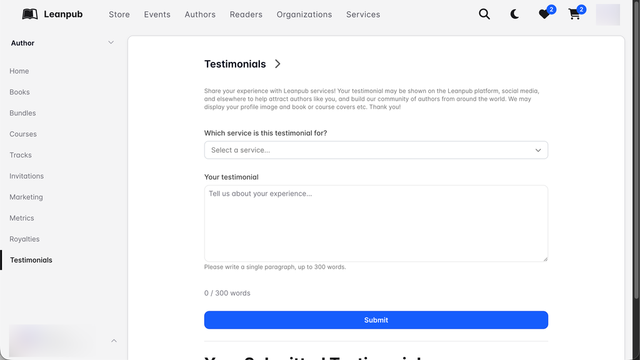Screen dimensions: 640x360
Task: Click the Leanpub book logo icon
Action: point(30,14)
